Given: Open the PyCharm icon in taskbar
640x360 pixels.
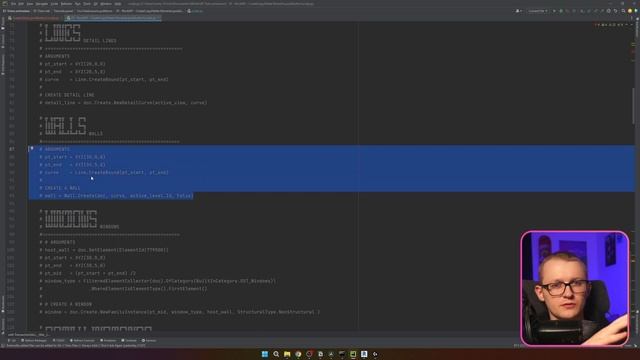Looking at the screenshot, I should 353,354.
